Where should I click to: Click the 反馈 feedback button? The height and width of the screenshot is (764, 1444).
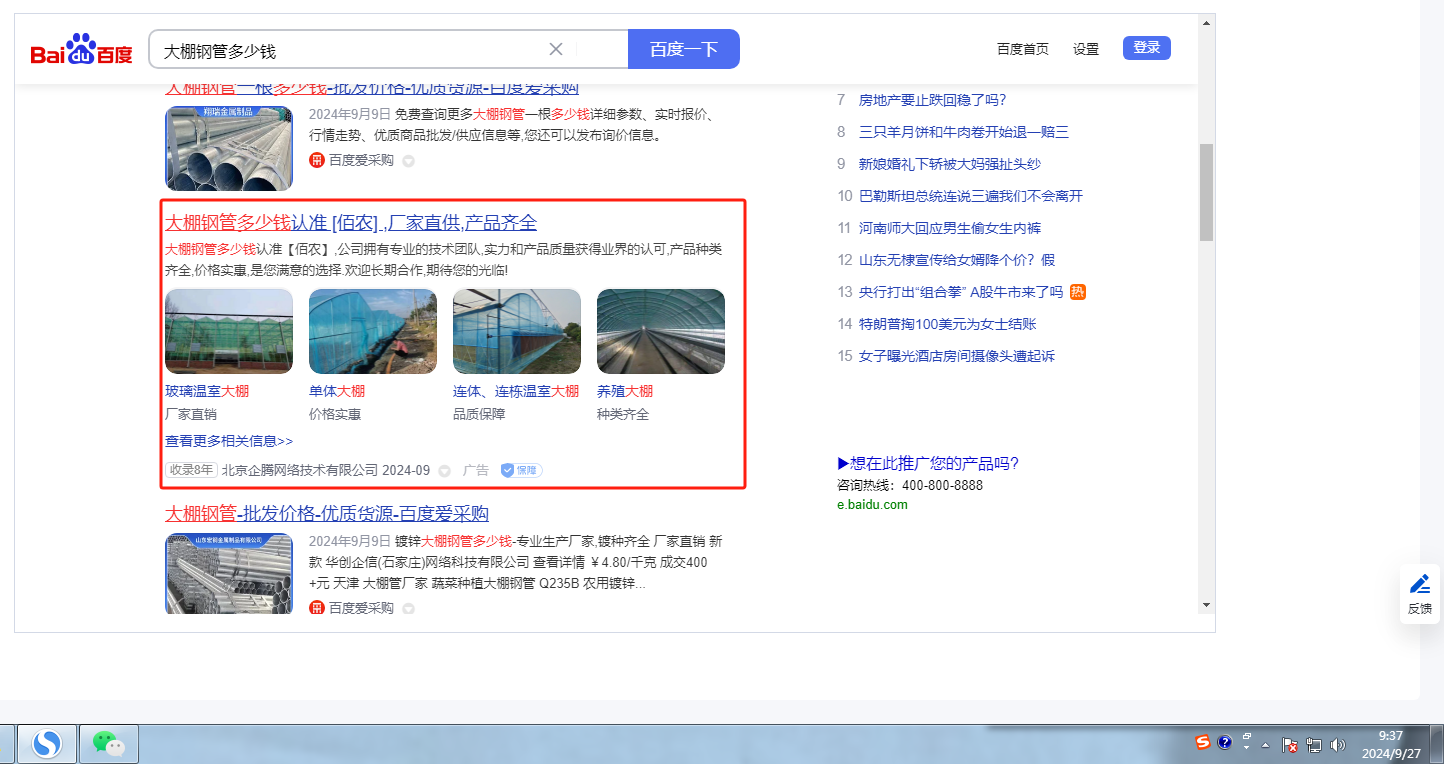pos(1420,594)
